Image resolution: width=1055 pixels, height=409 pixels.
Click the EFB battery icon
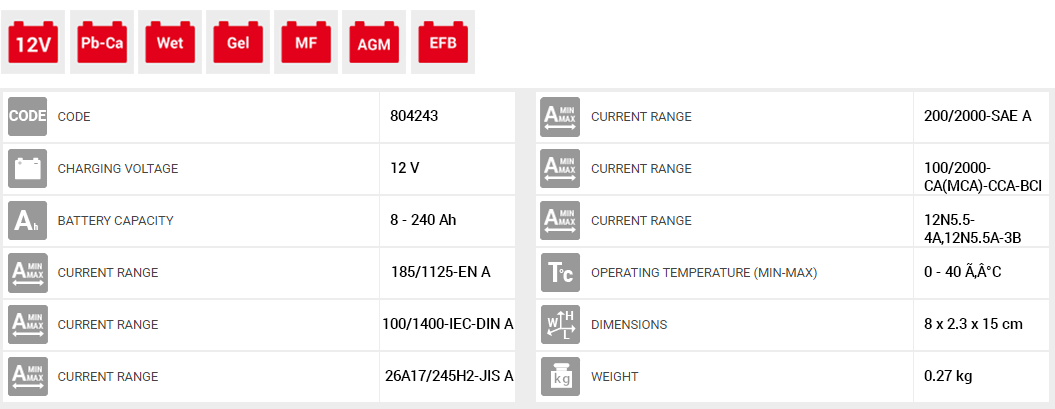[442, 43]
